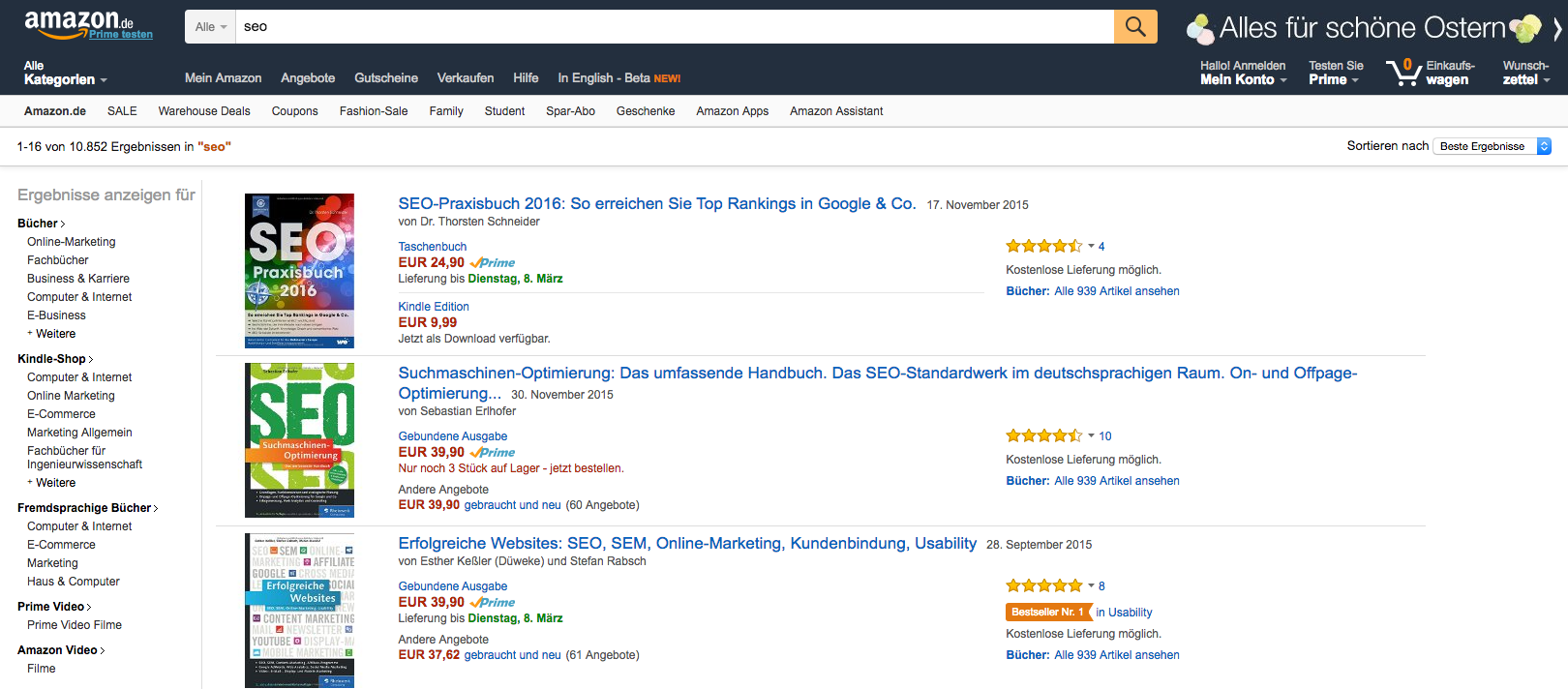
Task: Open Suchmaschinen-Optimierung handbook title link
Action: [878, 383]
